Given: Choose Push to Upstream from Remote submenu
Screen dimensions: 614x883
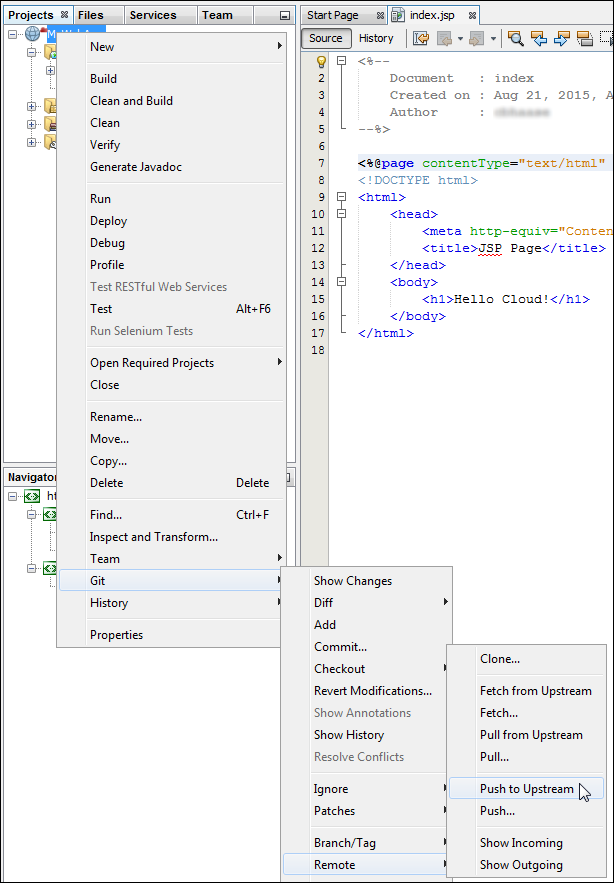Looking at the screenshot, I should pyautogui.click(x=526, y=789).
